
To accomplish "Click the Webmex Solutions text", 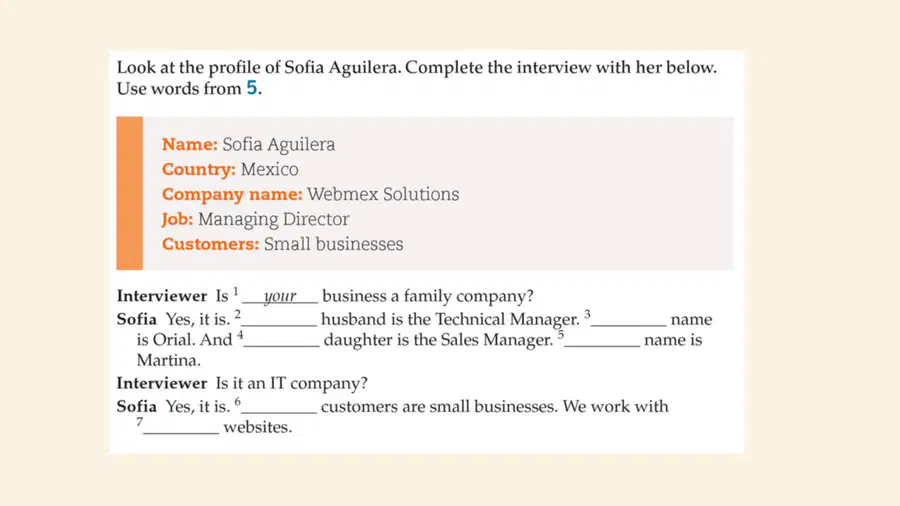I will [383, 194].
